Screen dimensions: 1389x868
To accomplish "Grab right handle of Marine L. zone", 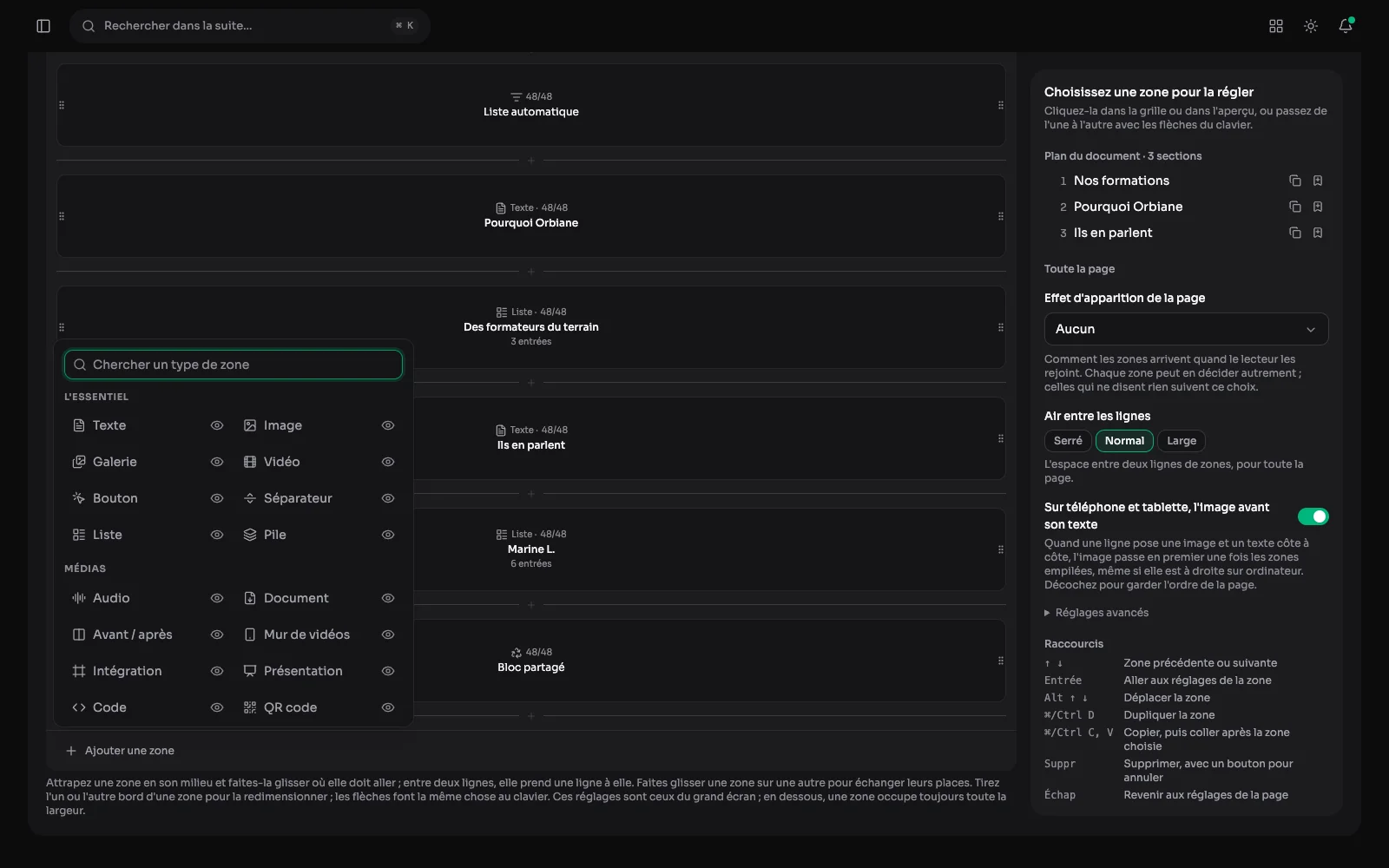I will point(1001,549).
